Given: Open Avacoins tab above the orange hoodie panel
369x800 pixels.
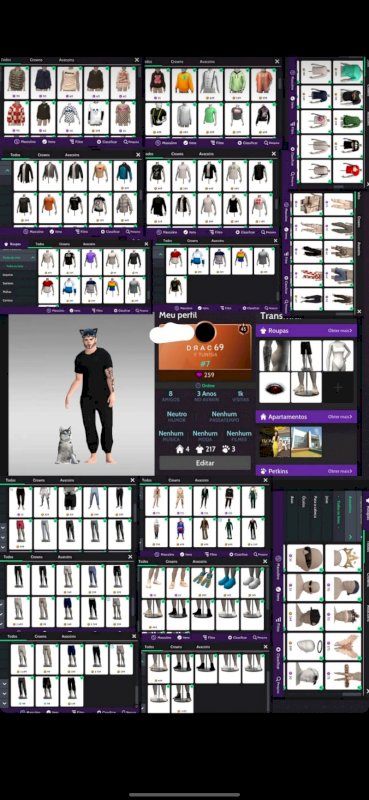Looking at the screenshot, I should (207, 61).
